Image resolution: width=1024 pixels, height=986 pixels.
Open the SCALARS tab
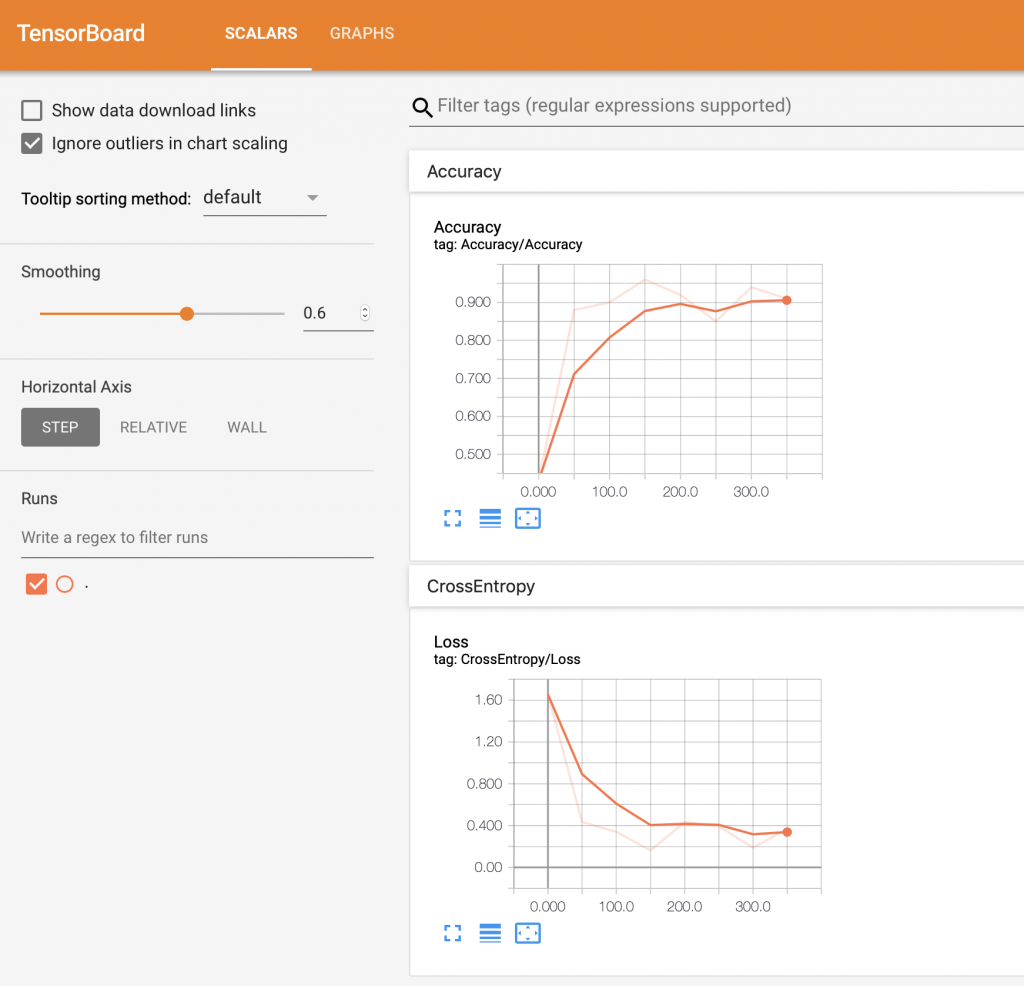point(261,33)
